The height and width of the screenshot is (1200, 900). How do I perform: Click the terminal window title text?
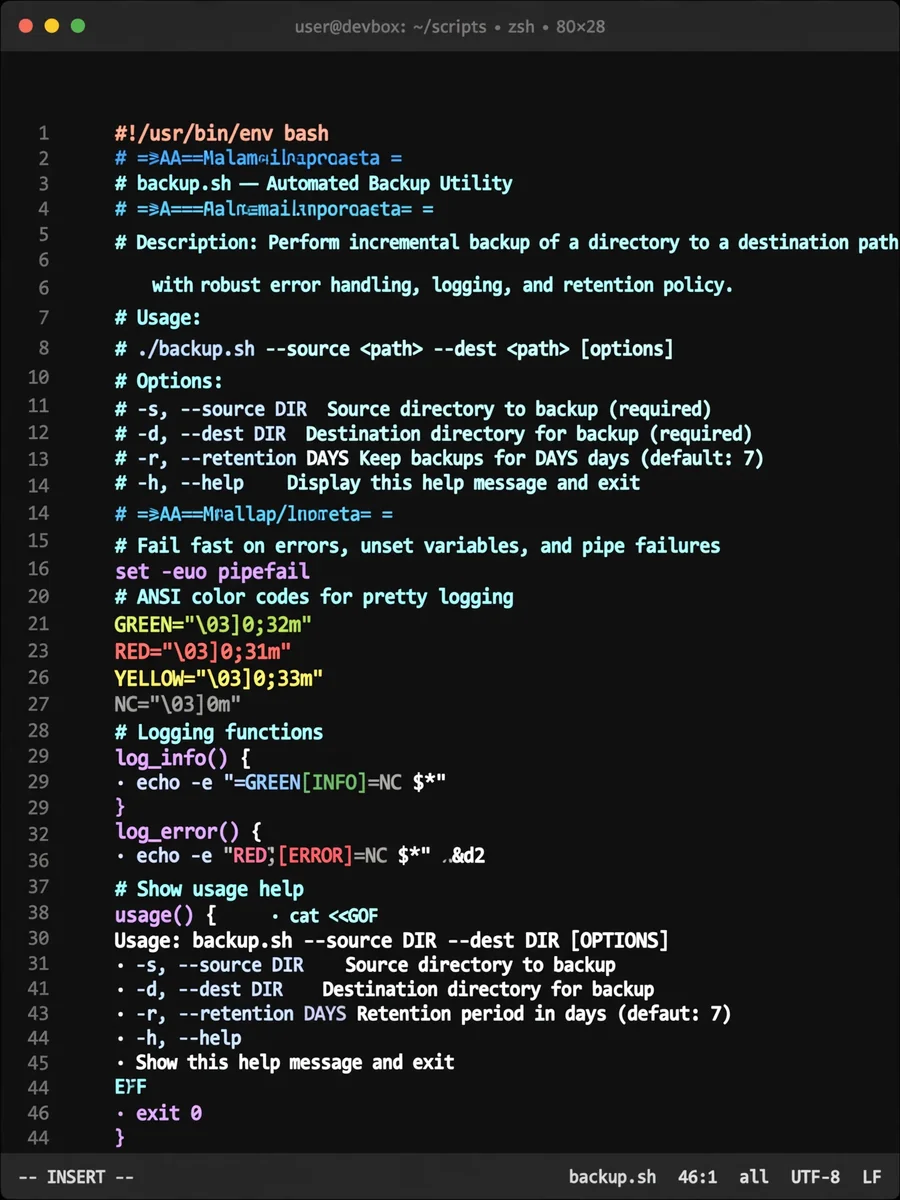pyautogui.click(x=449, y=26)
